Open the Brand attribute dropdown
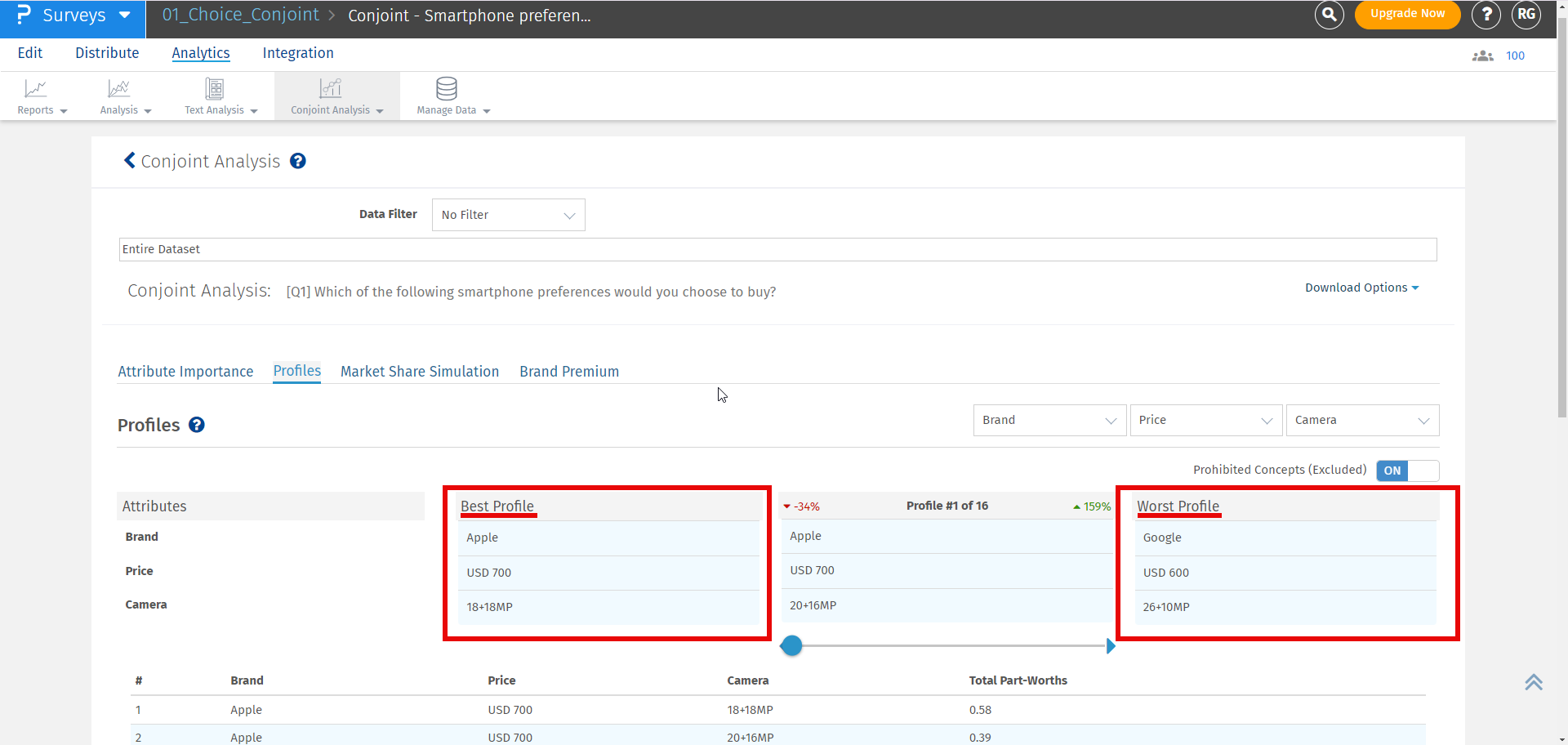 coord(1049,420)
